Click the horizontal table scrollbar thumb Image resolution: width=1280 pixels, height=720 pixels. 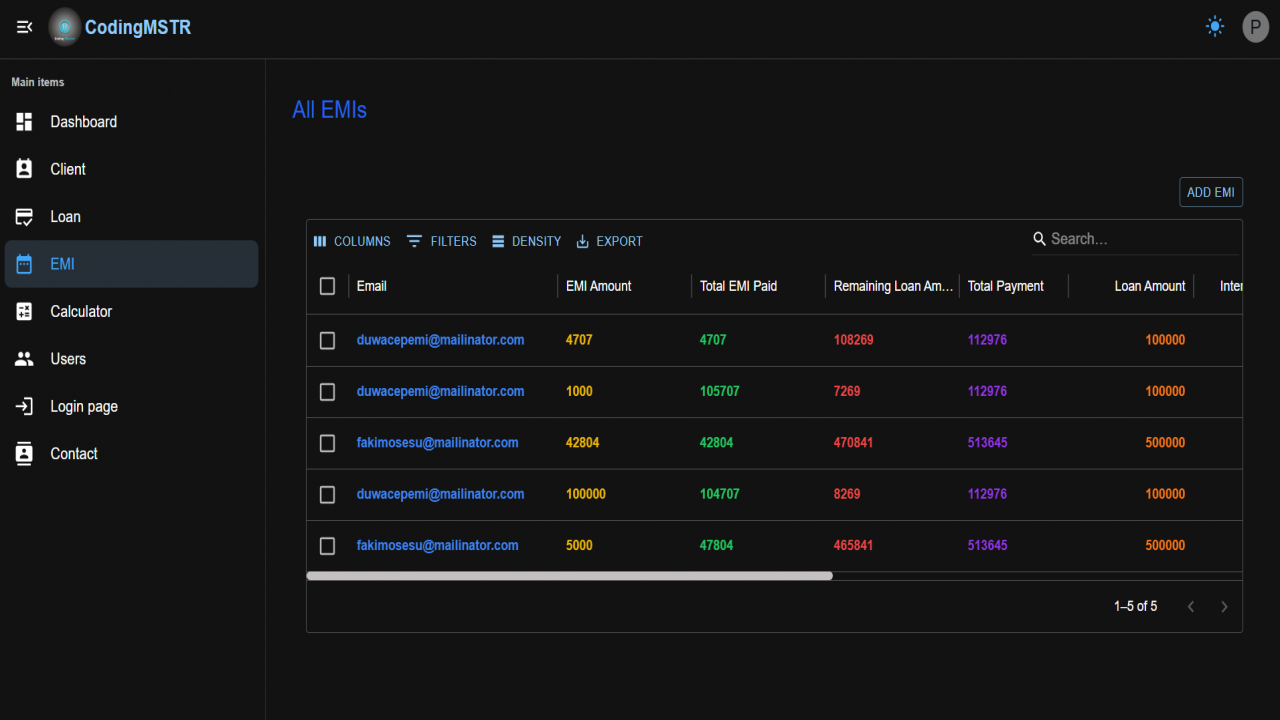[569, 576]
